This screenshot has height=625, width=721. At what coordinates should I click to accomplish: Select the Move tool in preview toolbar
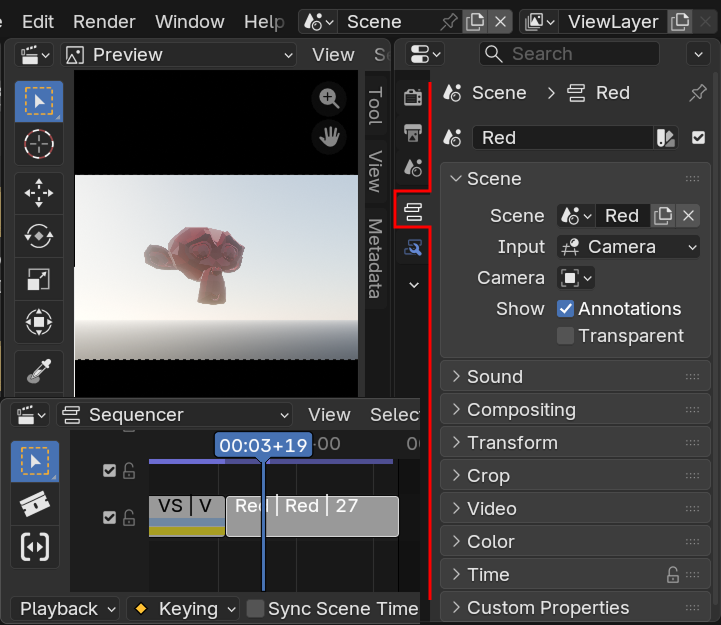pyautogui.click(x=39, y=193)
